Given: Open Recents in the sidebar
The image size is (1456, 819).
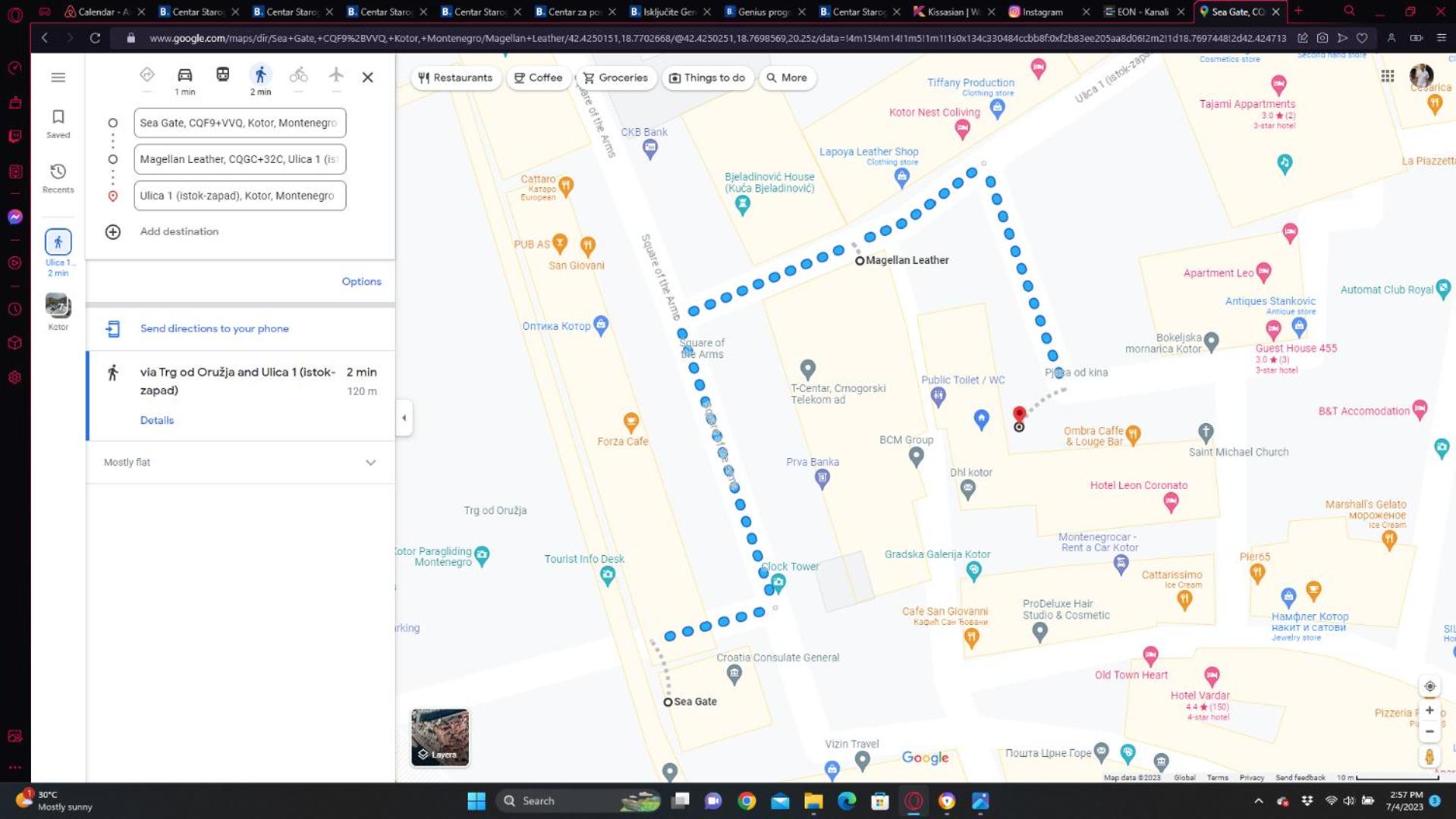Looking at the screenshot, I should 58,178.
